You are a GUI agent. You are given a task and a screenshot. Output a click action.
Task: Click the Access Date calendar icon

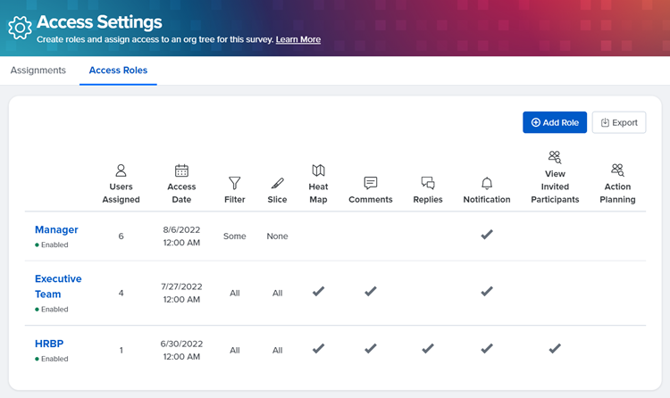(182, 171)
